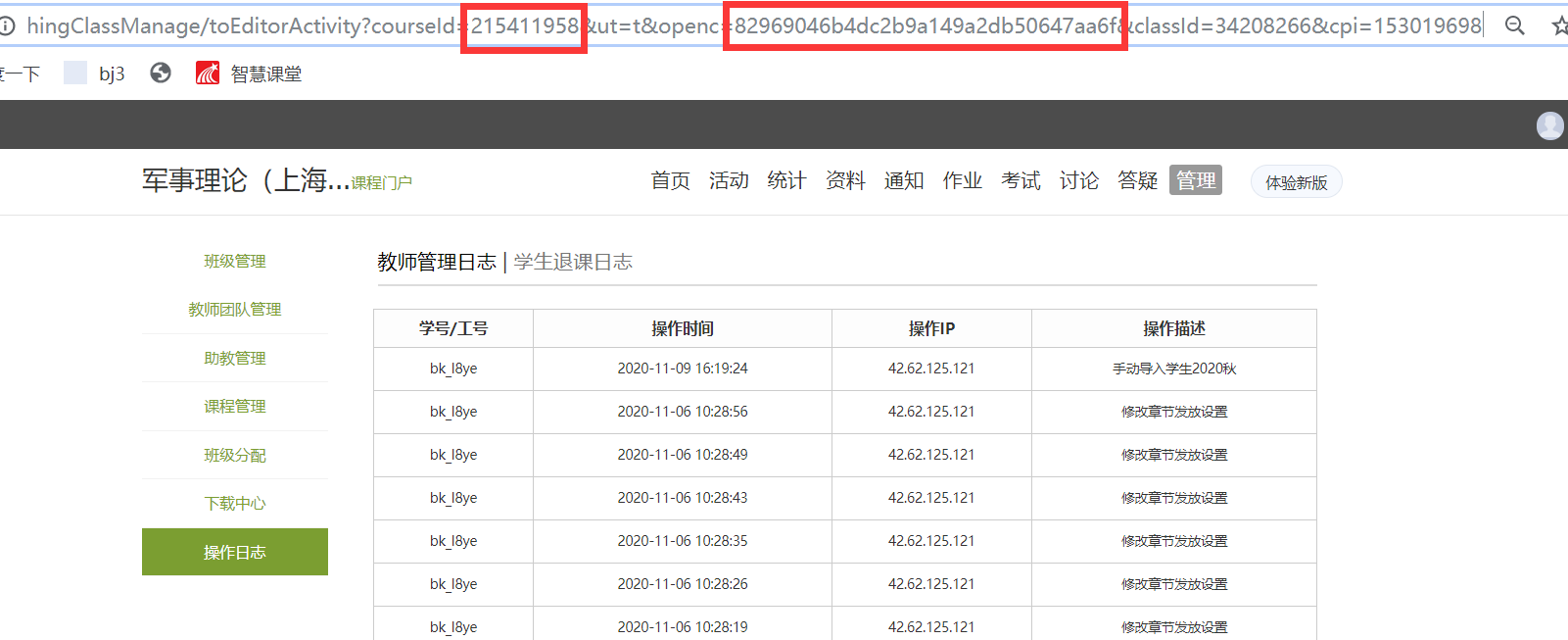This screenshot has height=640, width=1568.
Task: Click the 学号/工号 column header
Action: 453,328
